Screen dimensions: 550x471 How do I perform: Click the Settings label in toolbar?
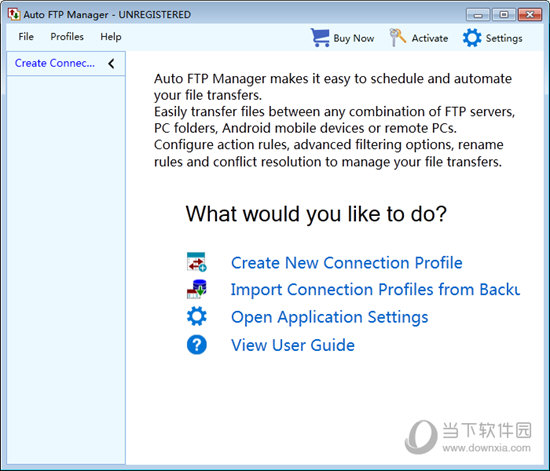coord(504,38)
